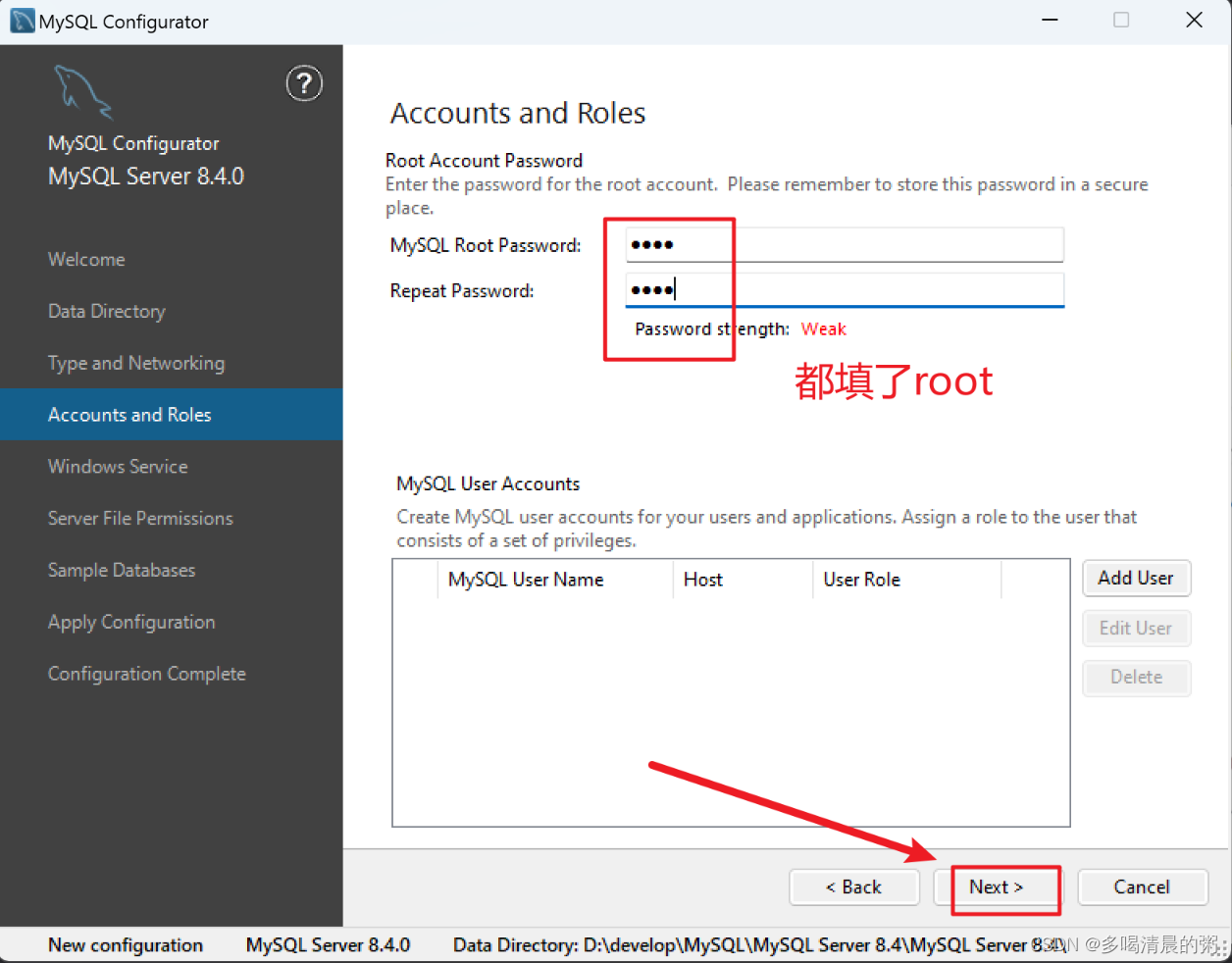Click Add User button
The image size is (1232, 963).
tap(1136, 578)
